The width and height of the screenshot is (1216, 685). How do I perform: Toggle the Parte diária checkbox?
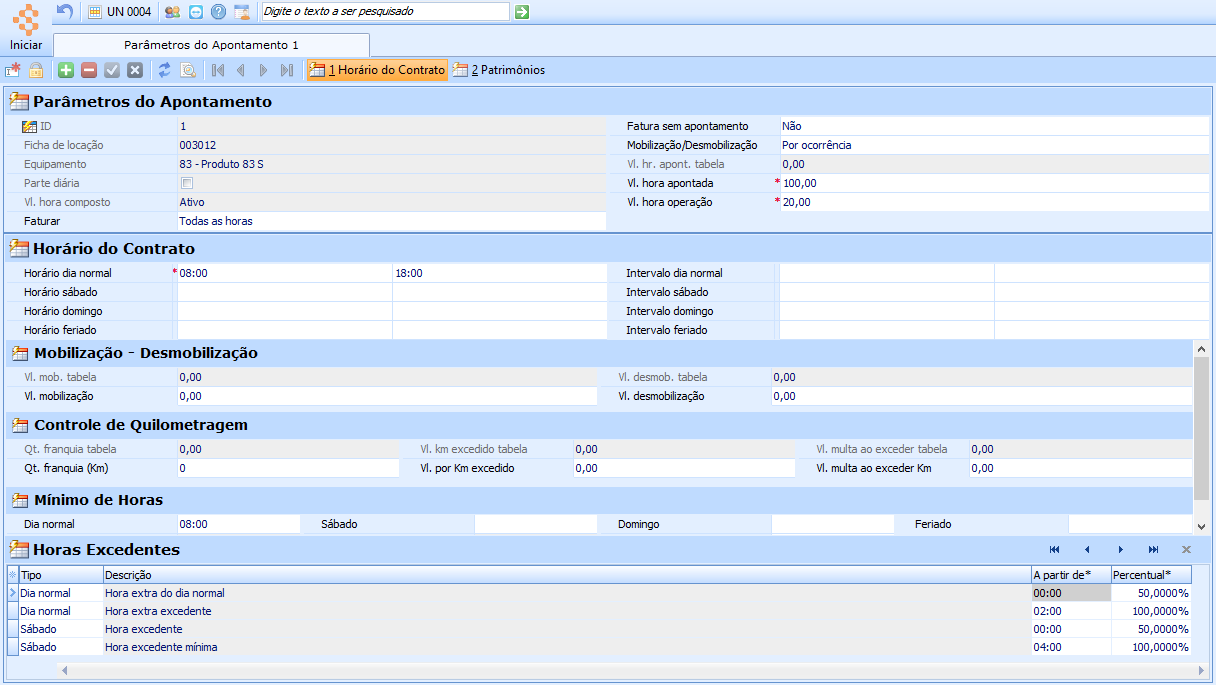coord(187,183)
